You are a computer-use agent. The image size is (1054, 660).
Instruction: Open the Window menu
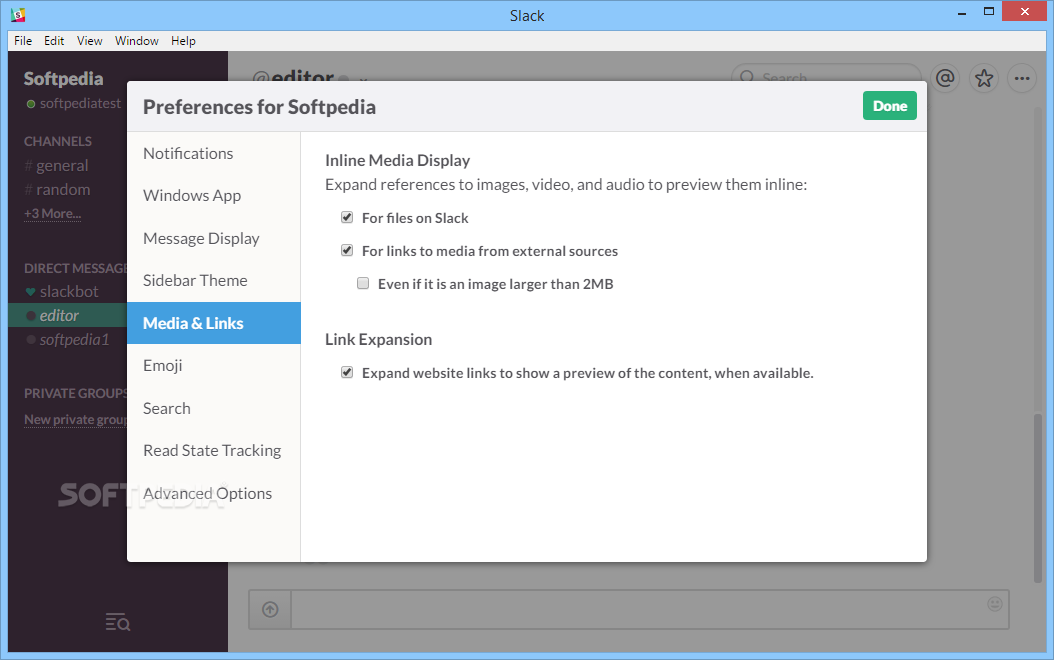pos(136,41)
